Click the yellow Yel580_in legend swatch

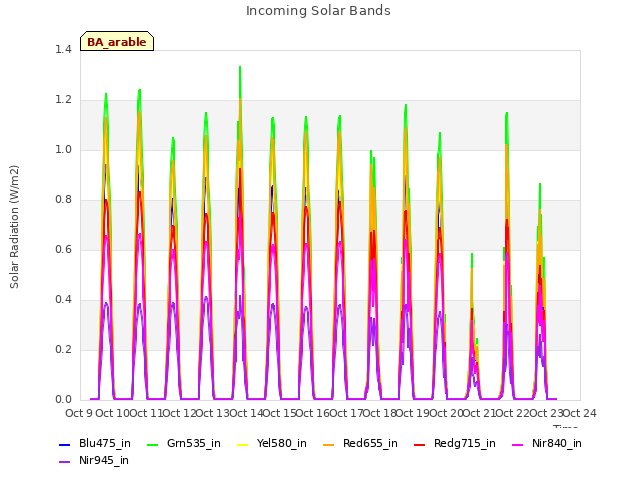coord(242,444)
